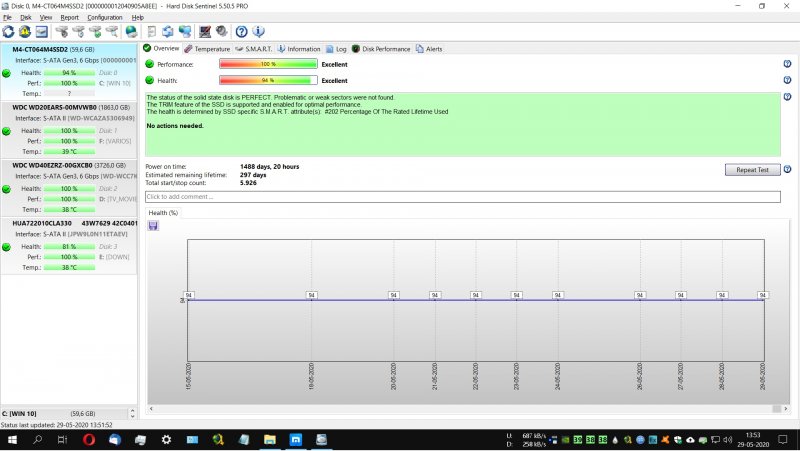800x451 pixels.
Task: Click the volume speaker tray icon
Action: (728, 439)
